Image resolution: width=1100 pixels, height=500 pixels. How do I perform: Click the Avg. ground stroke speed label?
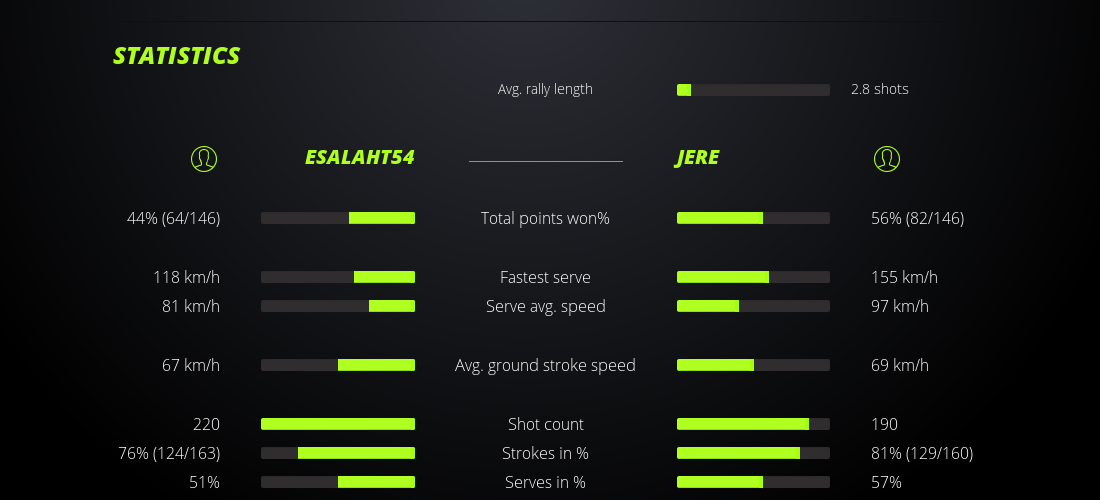(x=545, y=365)
